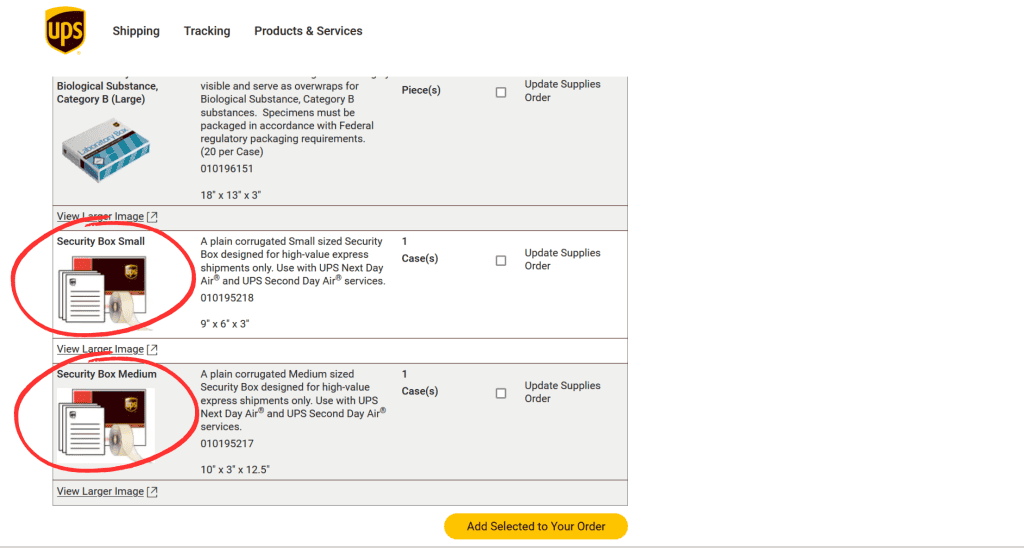Screen dimensions: 1024x548
Task: Open the Tracking menu
Action: tap(207, 31)
